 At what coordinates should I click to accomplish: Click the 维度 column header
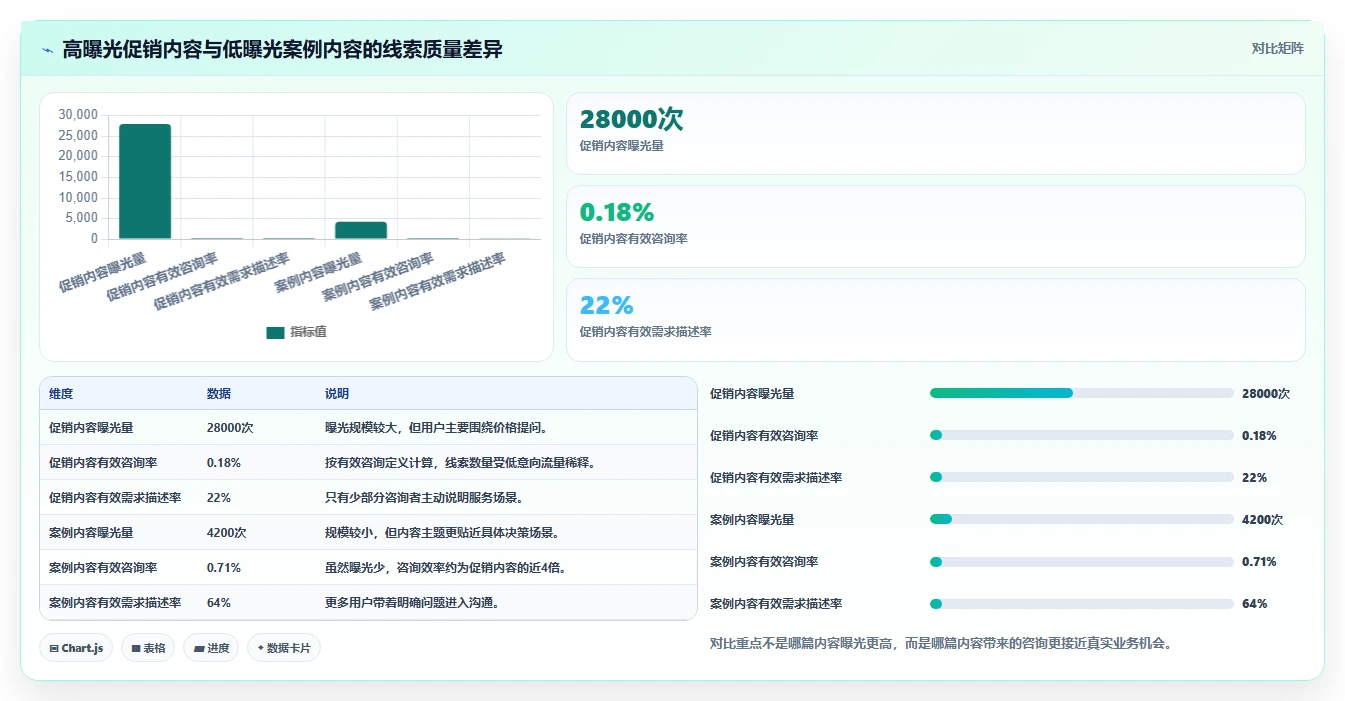click(61, 394)
